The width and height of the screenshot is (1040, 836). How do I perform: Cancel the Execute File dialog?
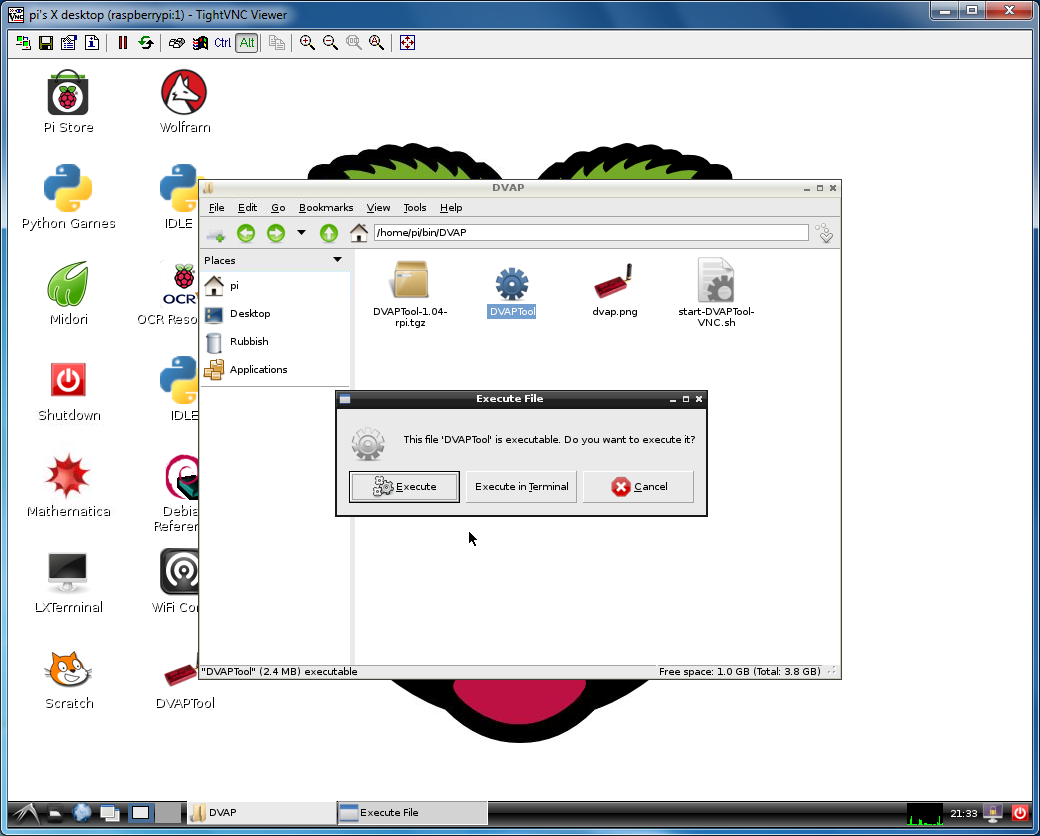638,487
